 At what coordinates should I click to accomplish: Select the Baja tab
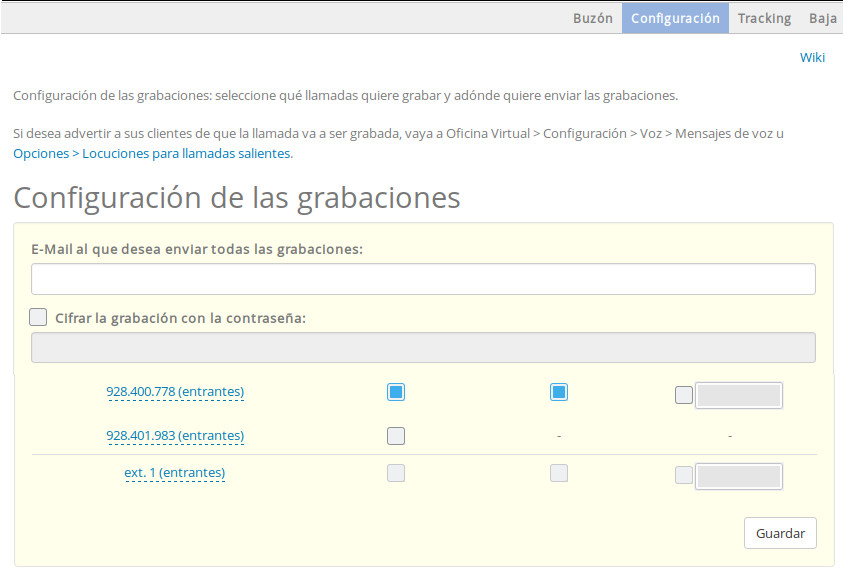point(822,18)
